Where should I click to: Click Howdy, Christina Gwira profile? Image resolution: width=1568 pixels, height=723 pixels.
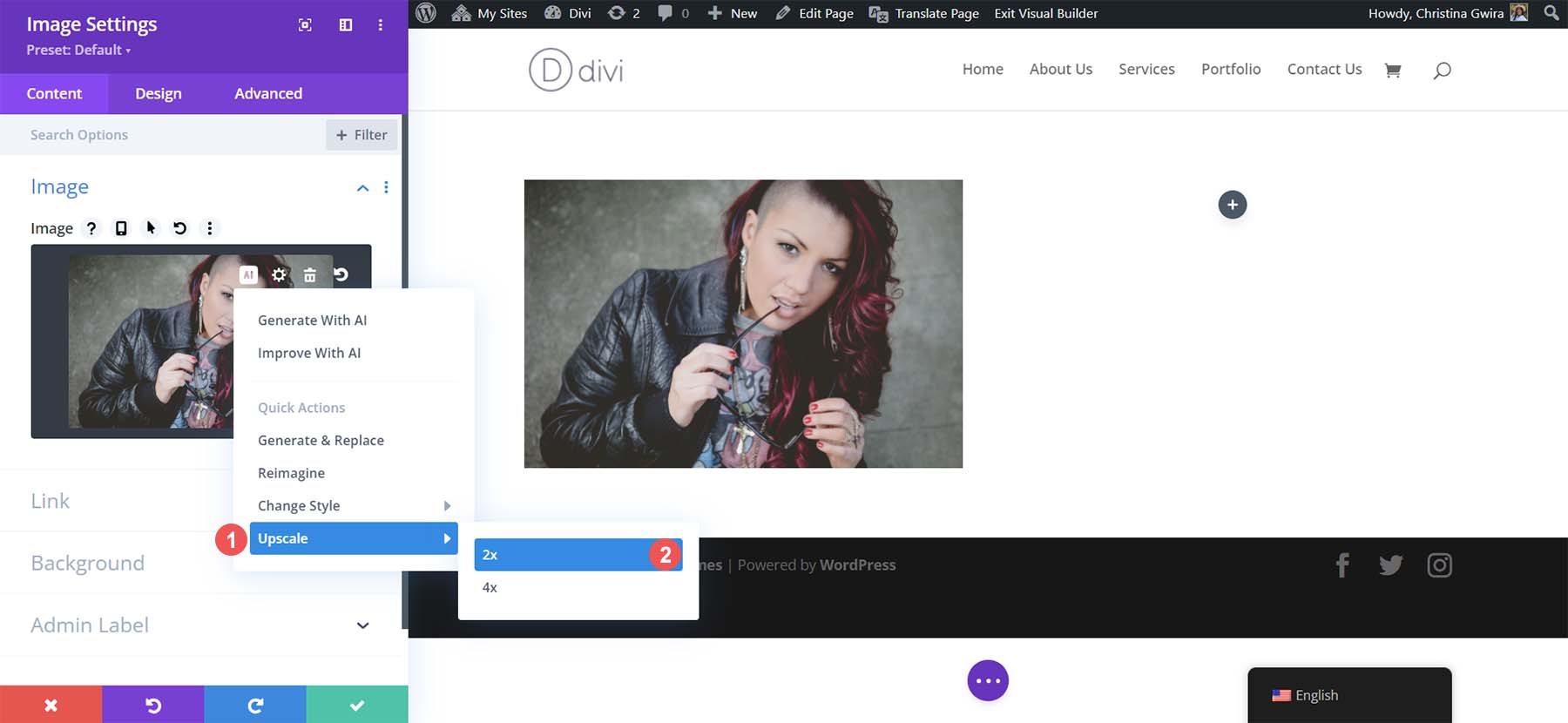1448,13
